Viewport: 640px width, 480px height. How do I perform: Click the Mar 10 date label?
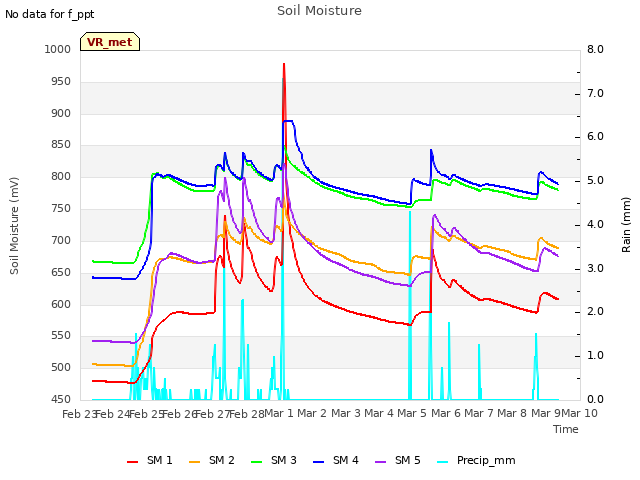click(579, 413)
